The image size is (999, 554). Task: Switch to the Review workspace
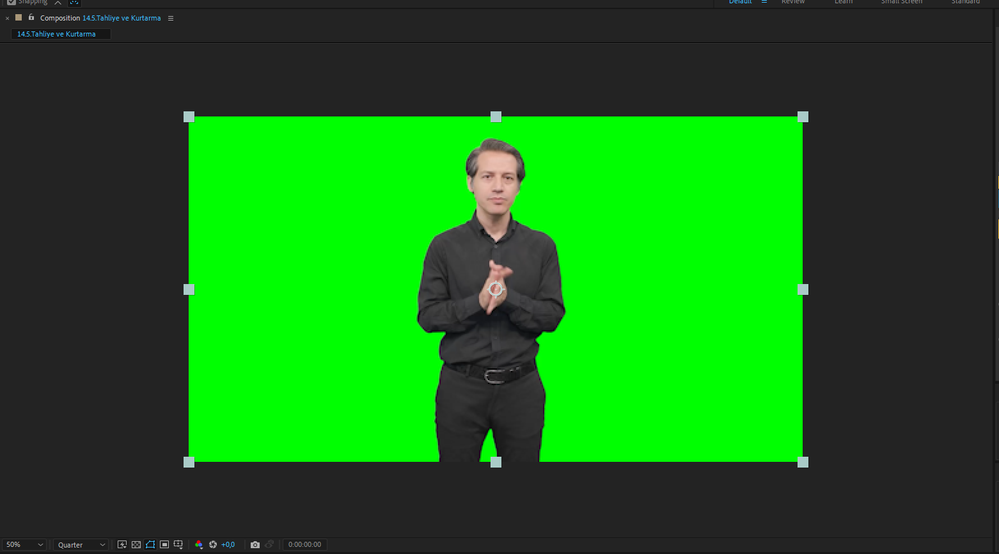pyautogui.click(x=793, y=2)
